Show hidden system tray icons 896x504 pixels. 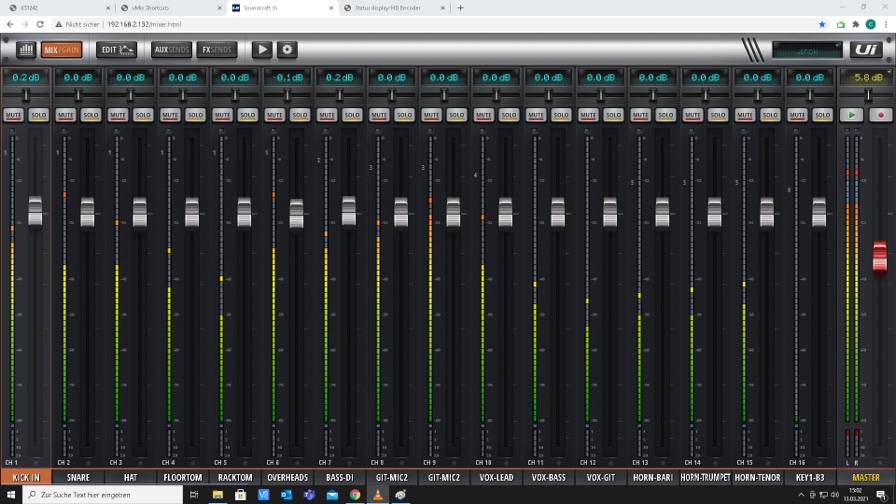[x=801, y=495]
